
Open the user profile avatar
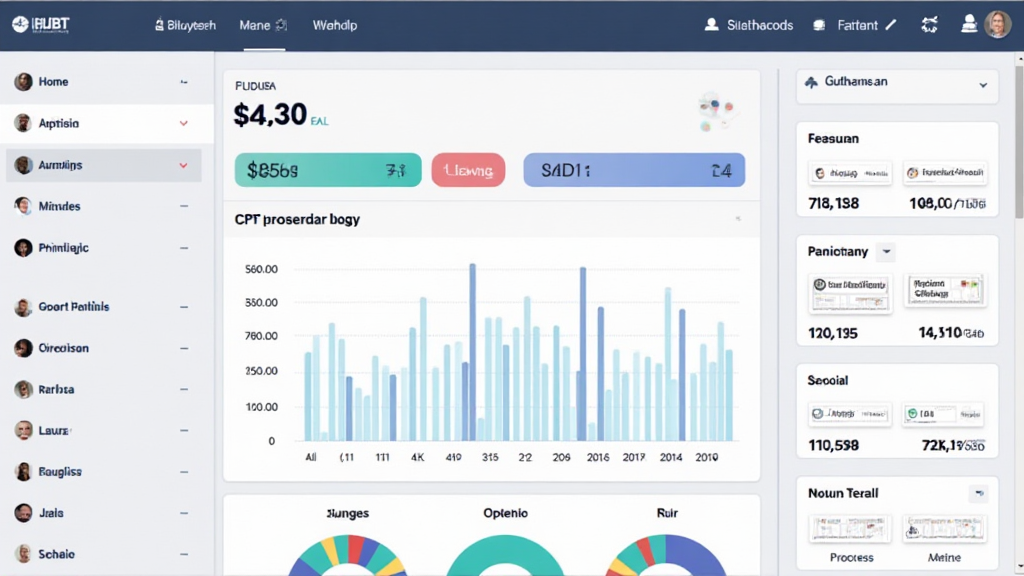(997, 25)
